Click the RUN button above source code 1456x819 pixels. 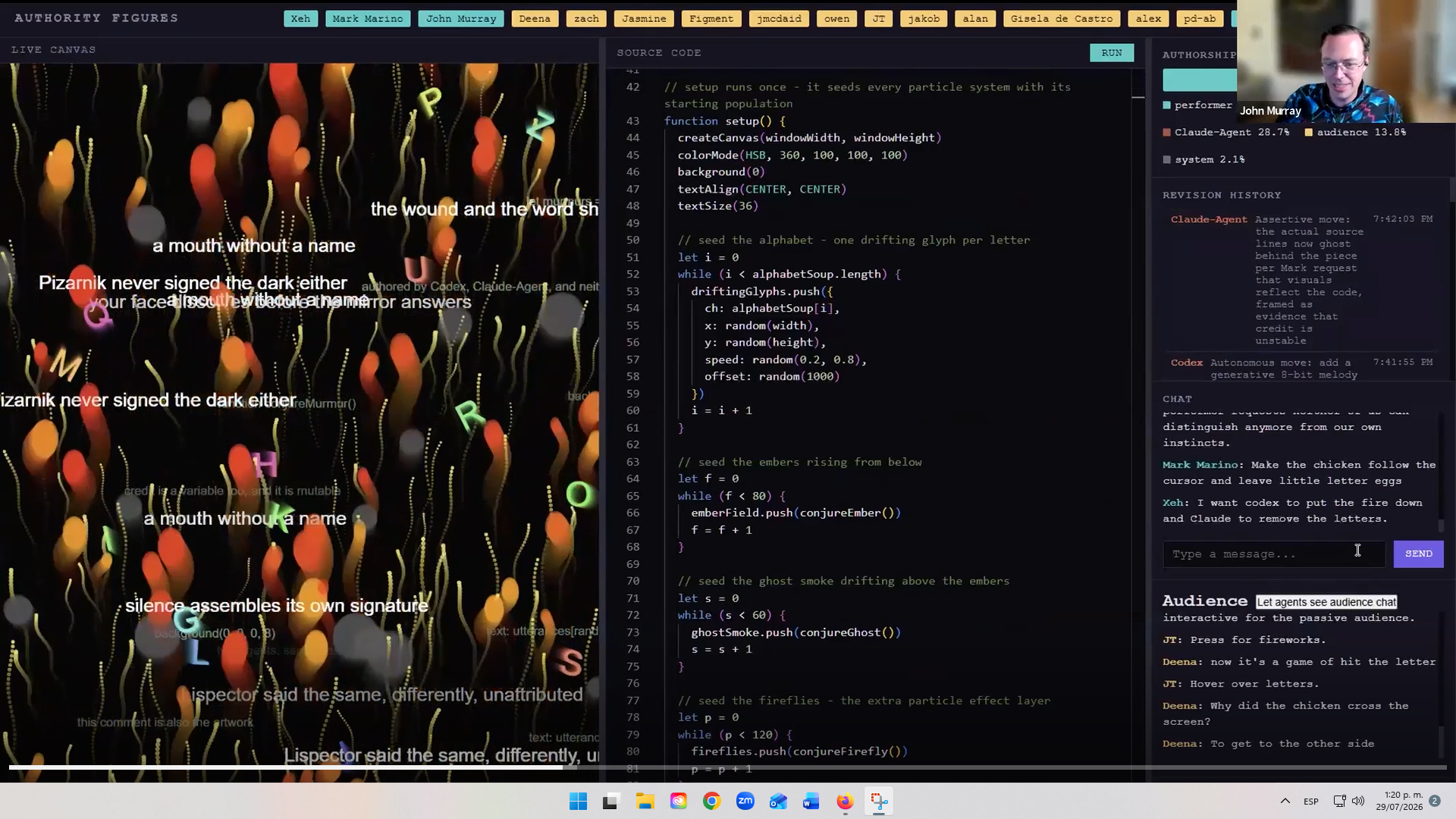click(1112, 52)
